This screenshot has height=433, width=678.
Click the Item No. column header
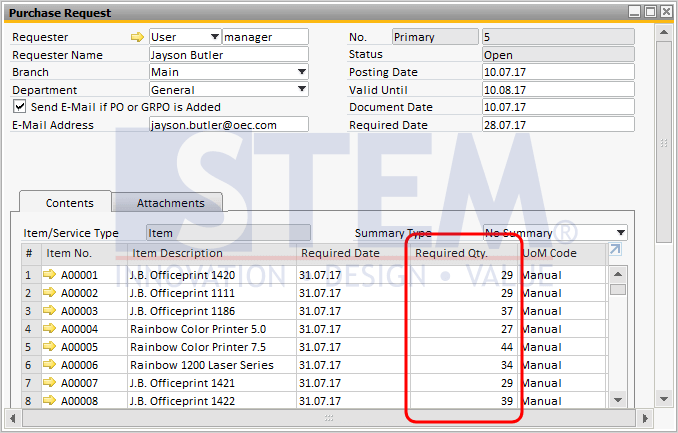[x=84, y=253]
